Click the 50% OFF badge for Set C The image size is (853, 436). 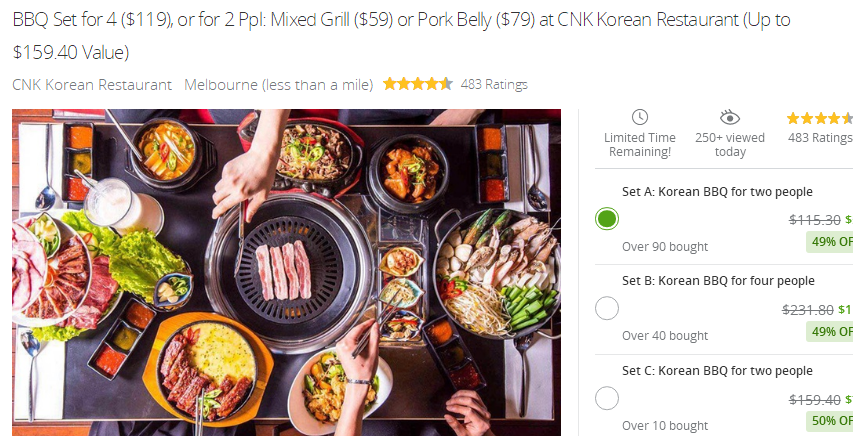coord(830,420)
